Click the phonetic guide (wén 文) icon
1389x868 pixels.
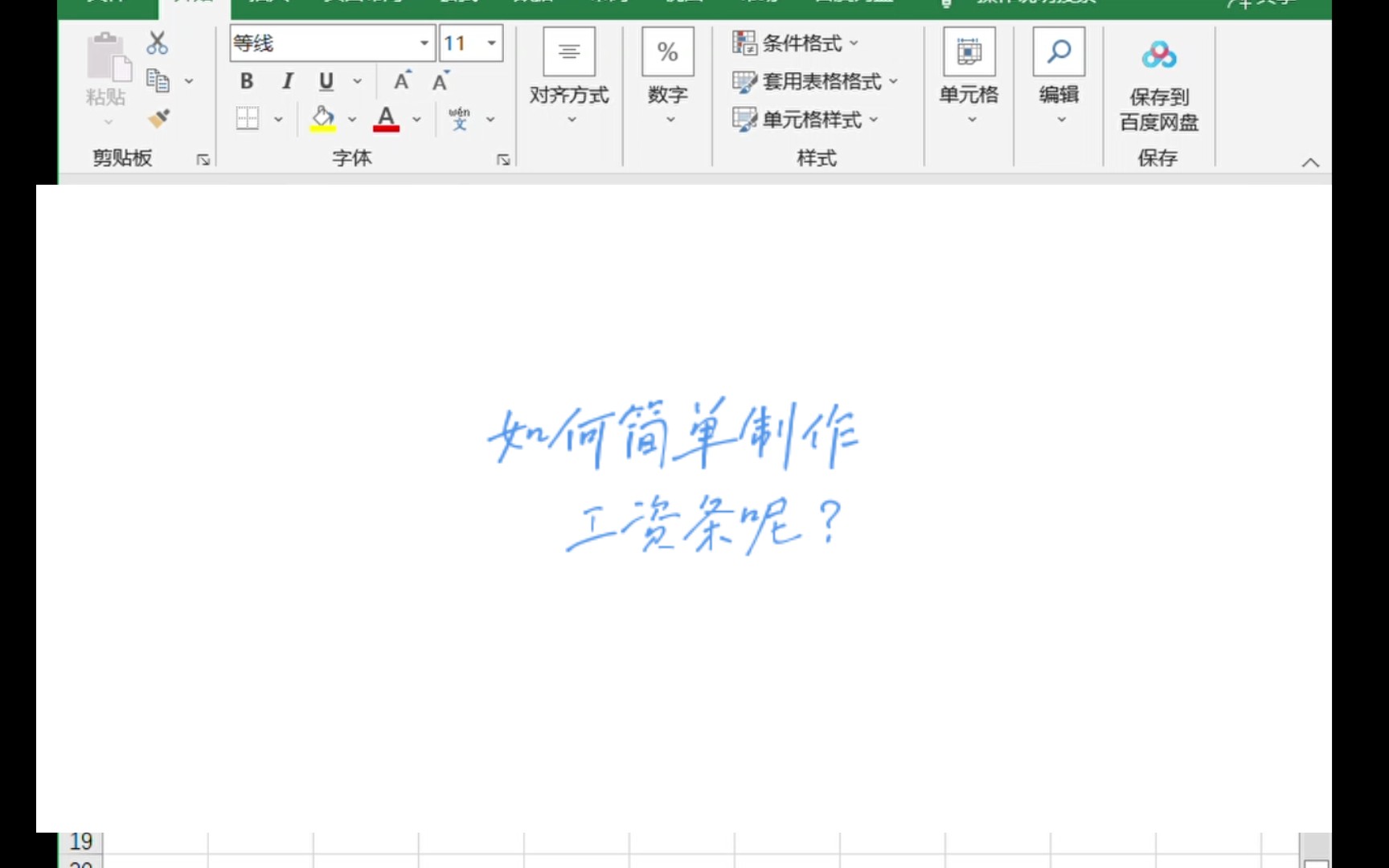tap(459, 119)
